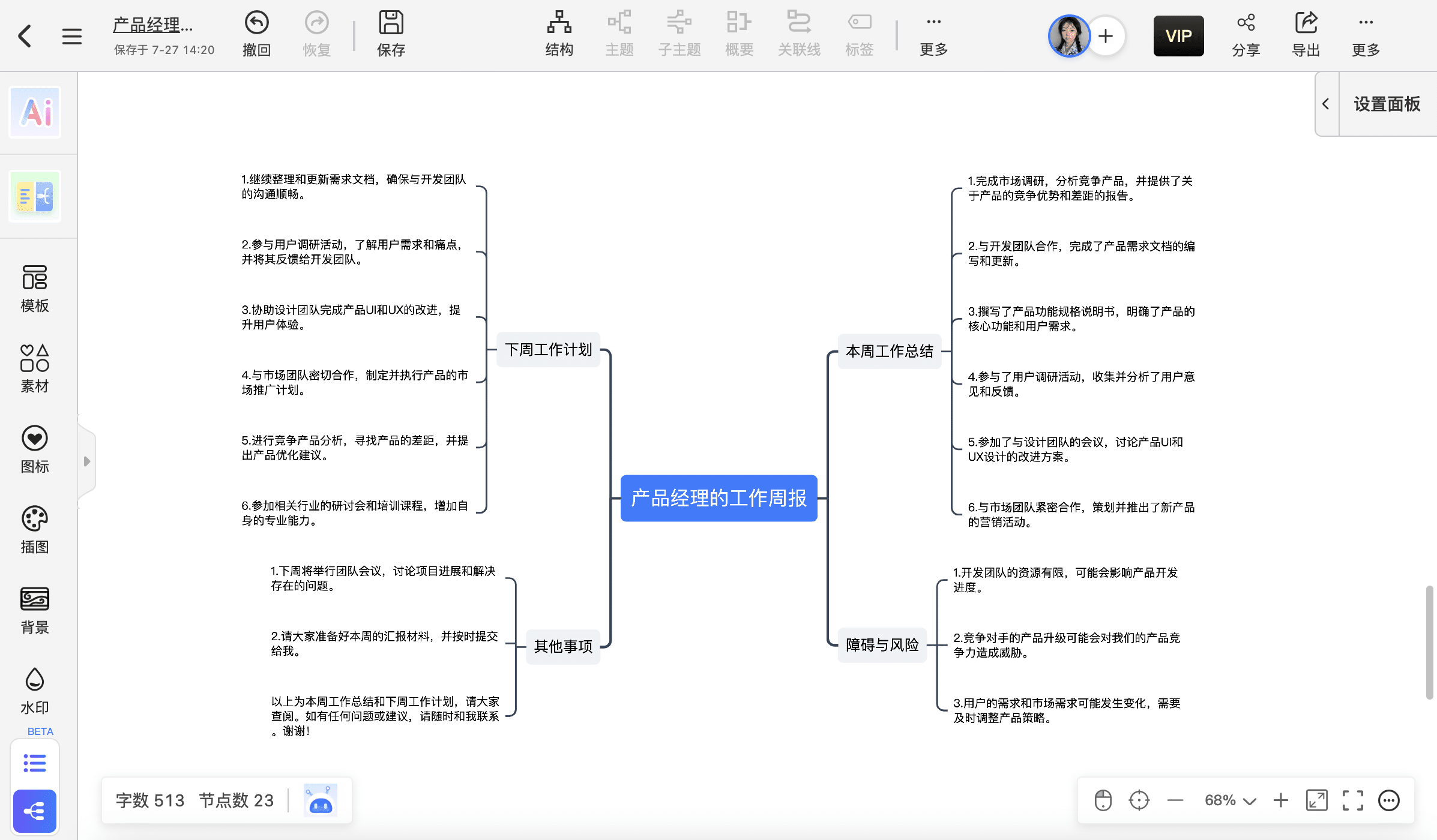Screen dimensions: 1437x840
Task: Click the locate center crosshair icon
Action: pos(1139,800)
